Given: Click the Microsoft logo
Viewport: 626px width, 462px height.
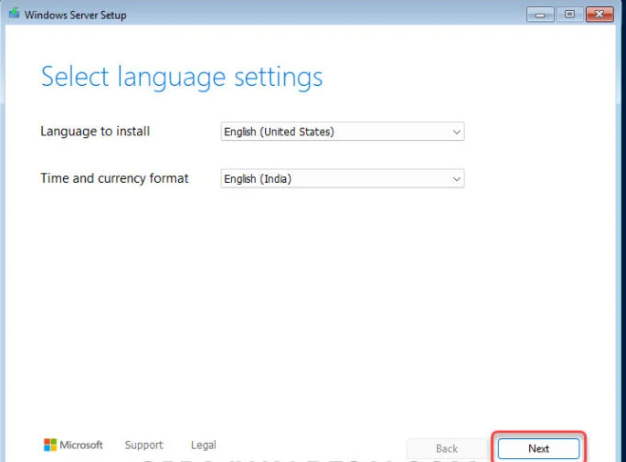Looking at the screenshot, I should [73, 445].
